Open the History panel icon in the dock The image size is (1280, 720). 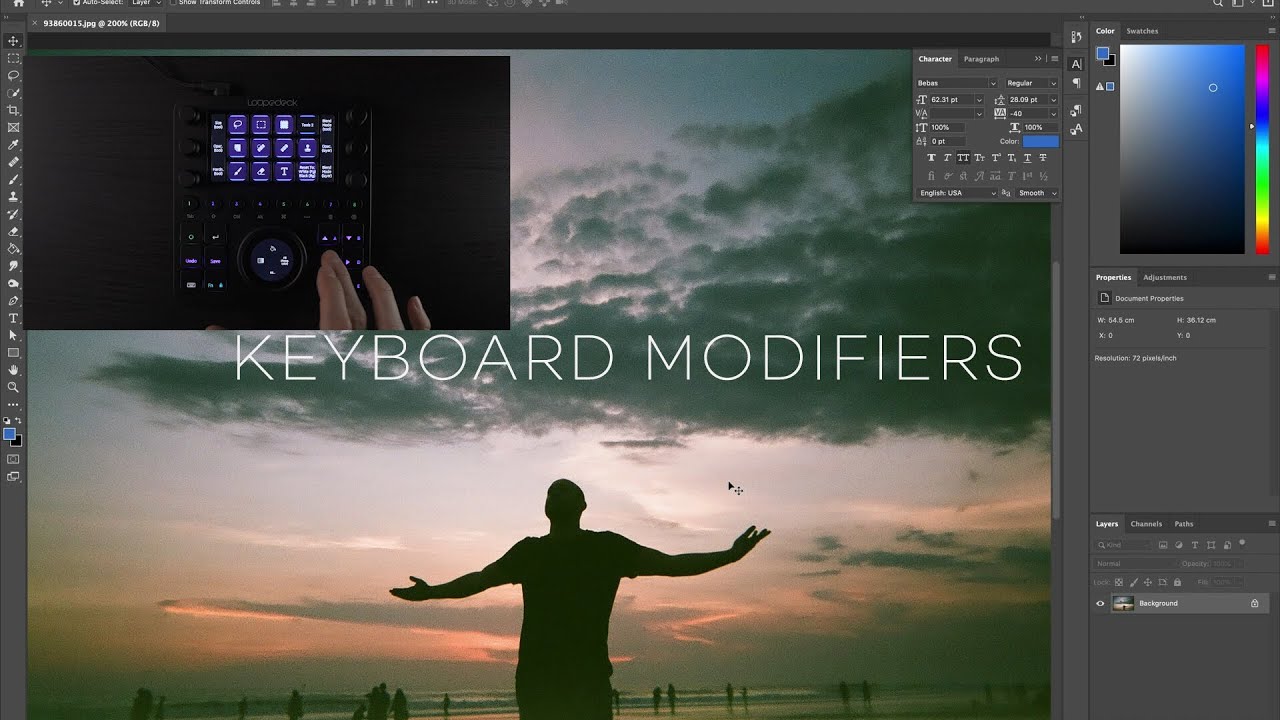pyautogui.click(x=1076, y=37)
